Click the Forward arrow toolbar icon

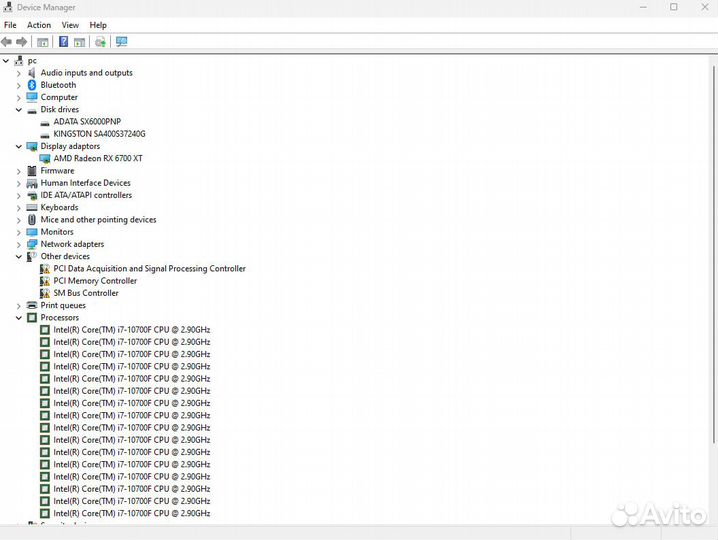tap(22, 42)
